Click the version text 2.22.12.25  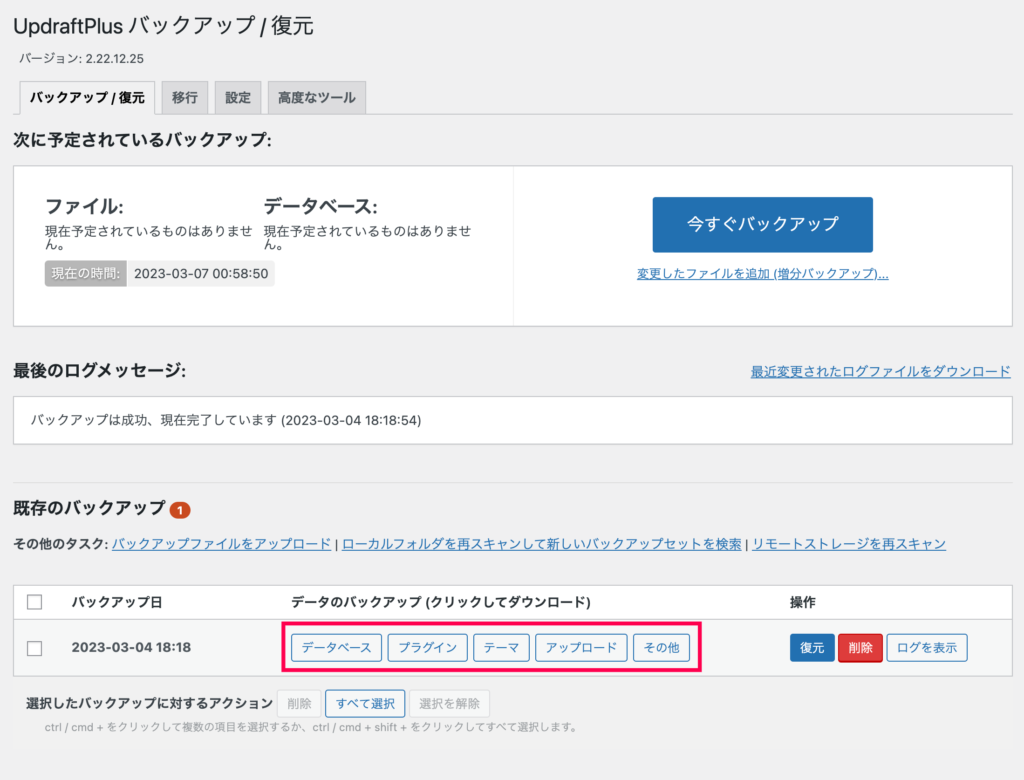(115, 59)
